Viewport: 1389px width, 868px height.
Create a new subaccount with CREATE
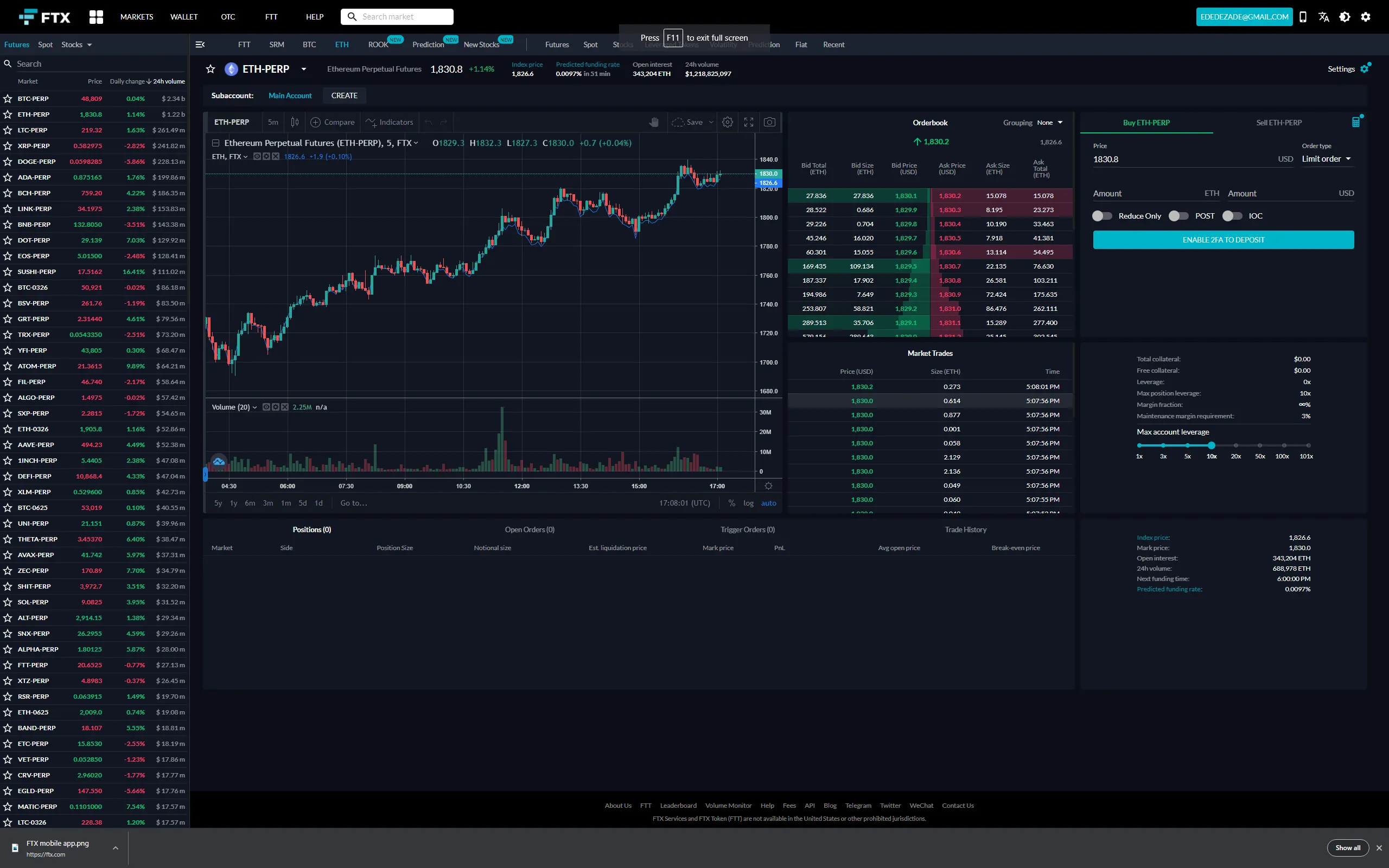coord(345,95)
